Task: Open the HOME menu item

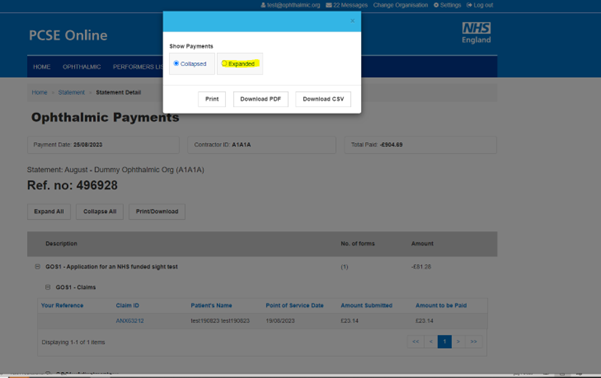Action: tap(41, 67)
